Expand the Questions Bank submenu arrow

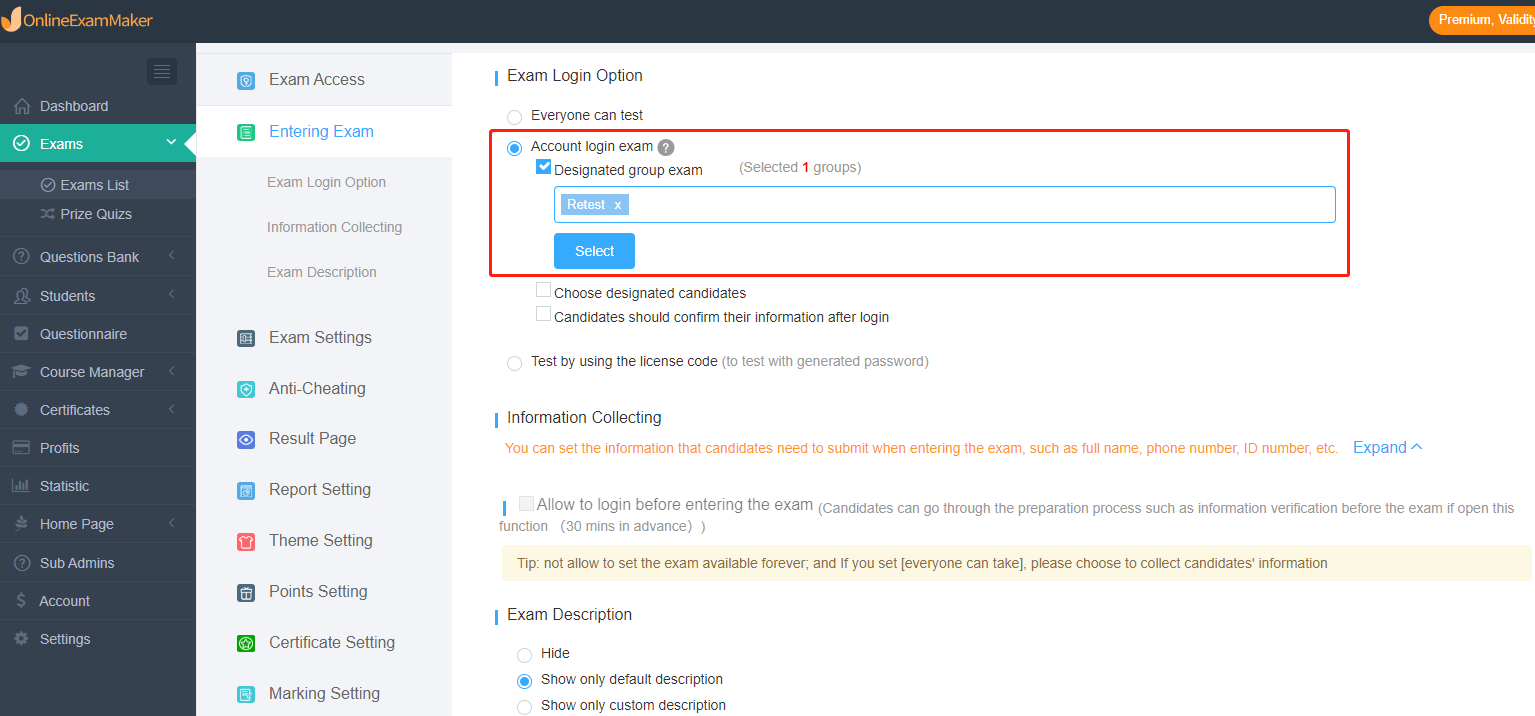[172, 256]
